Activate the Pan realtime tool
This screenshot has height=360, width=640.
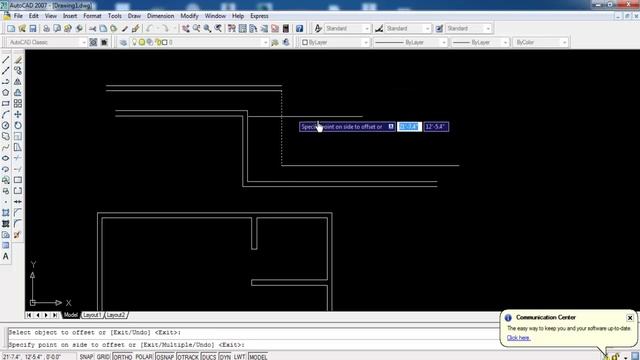pos(186,29)
